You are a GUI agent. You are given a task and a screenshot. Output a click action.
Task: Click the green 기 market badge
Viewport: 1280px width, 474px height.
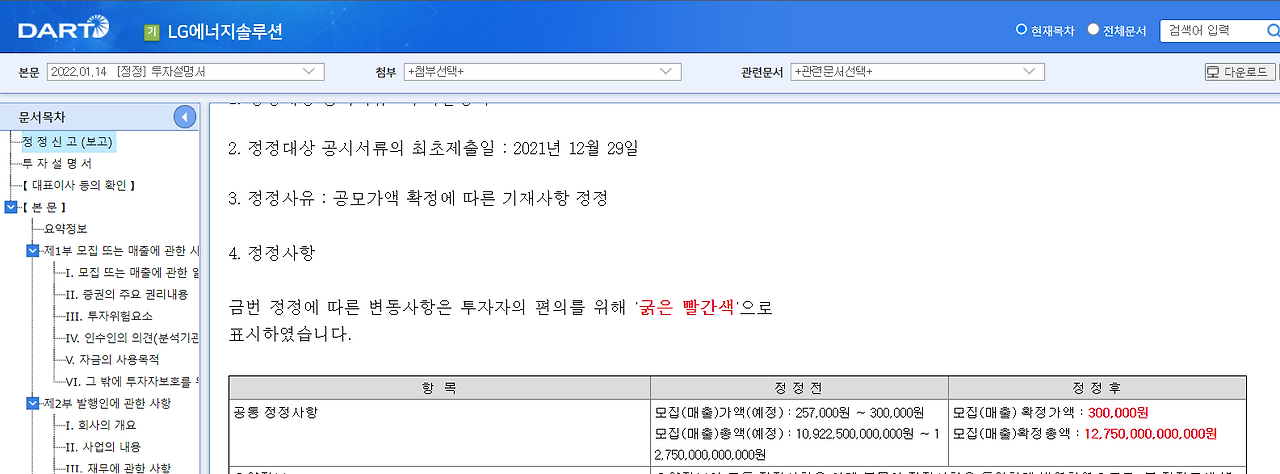click(151, 31)
